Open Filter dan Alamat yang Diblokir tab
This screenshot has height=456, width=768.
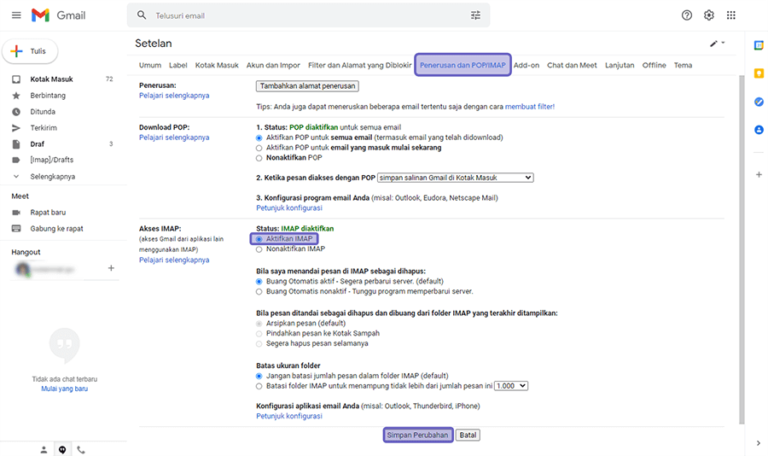(360, 65)
